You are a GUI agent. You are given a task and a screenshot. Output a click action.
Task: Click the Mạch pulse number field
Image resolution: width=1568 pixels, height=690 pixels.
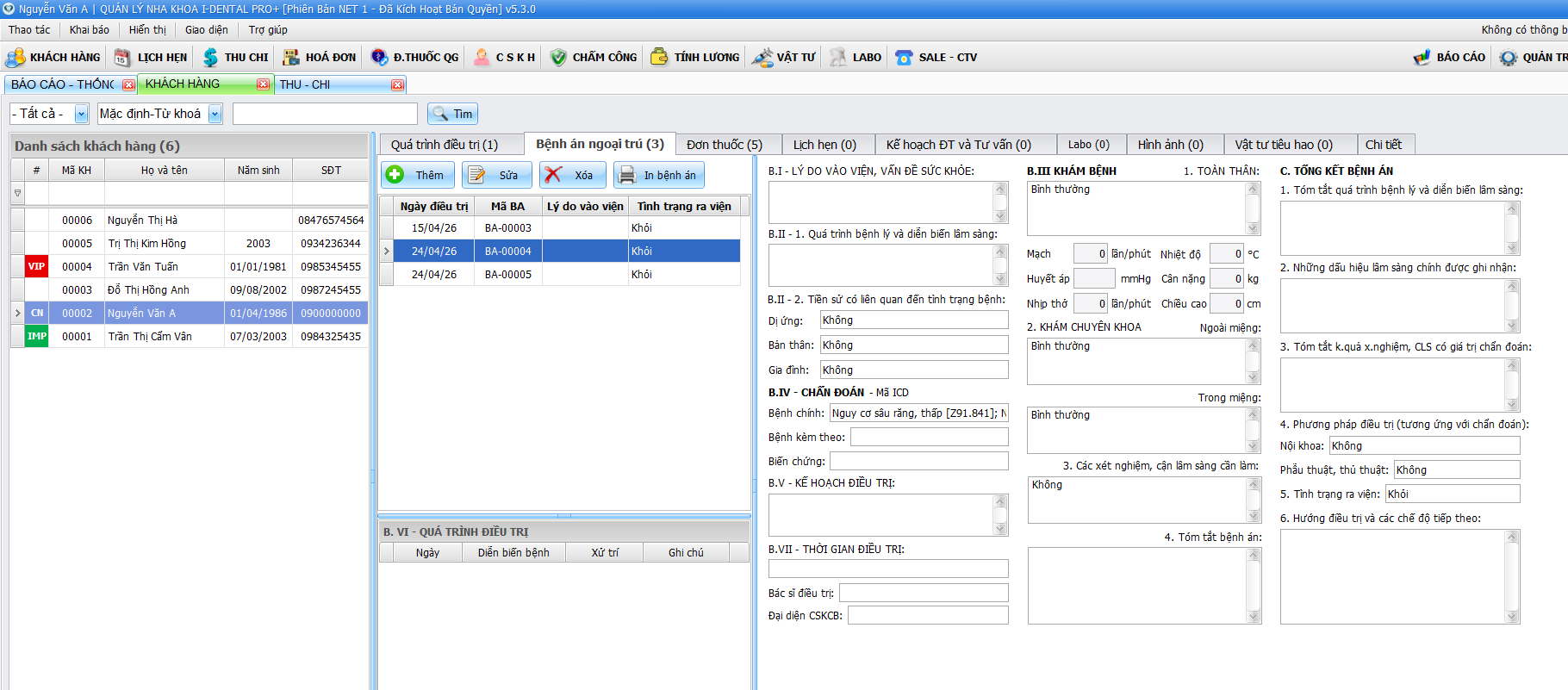tap(1091, 254)
